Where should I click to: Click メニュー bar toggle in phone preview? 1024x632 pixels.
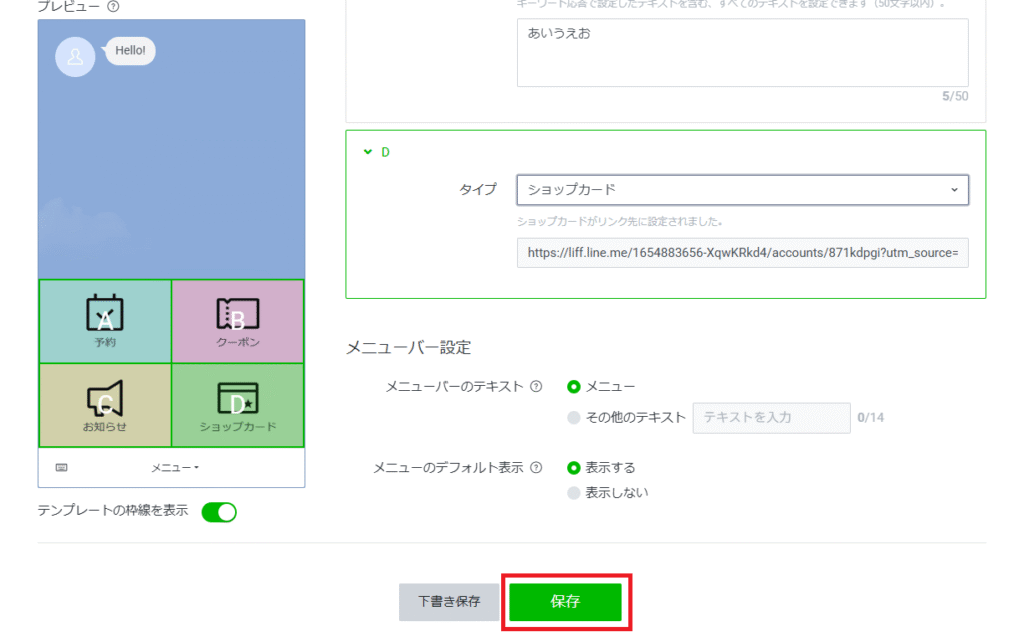click(x=175, y=467)
